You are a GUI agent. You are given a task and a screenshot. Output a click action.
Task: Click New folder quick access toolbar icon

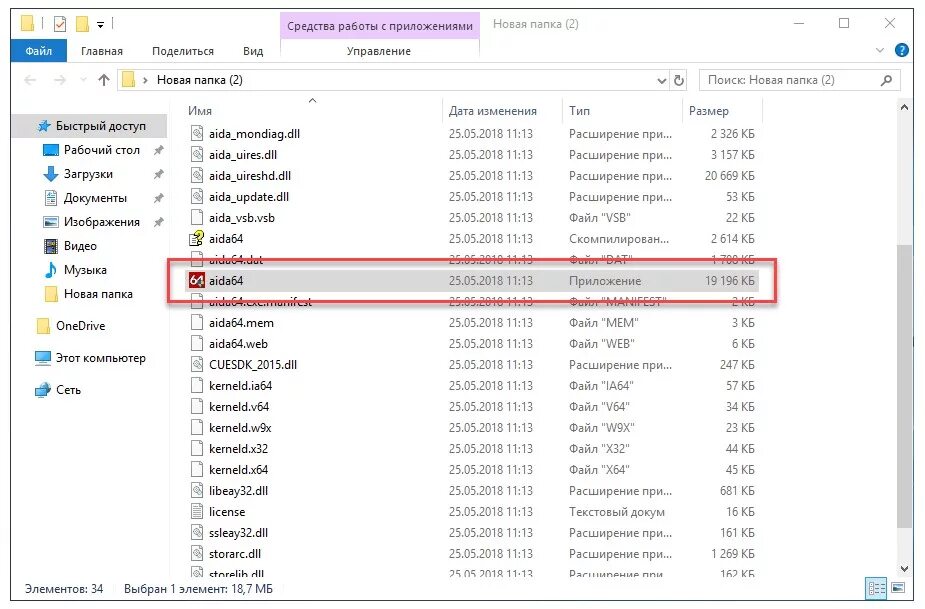click(83, 24)
